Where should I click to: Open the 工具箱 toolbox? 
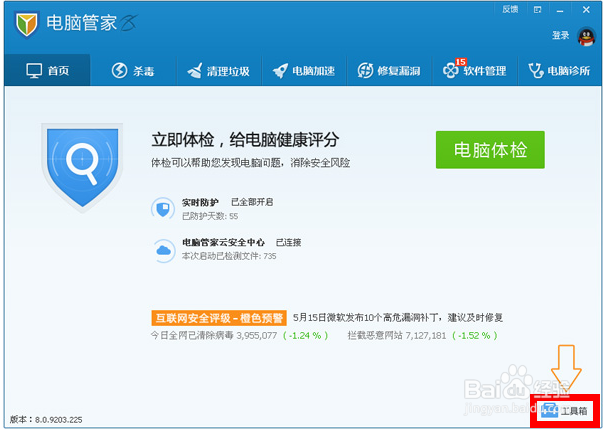[x=565, y=411]
